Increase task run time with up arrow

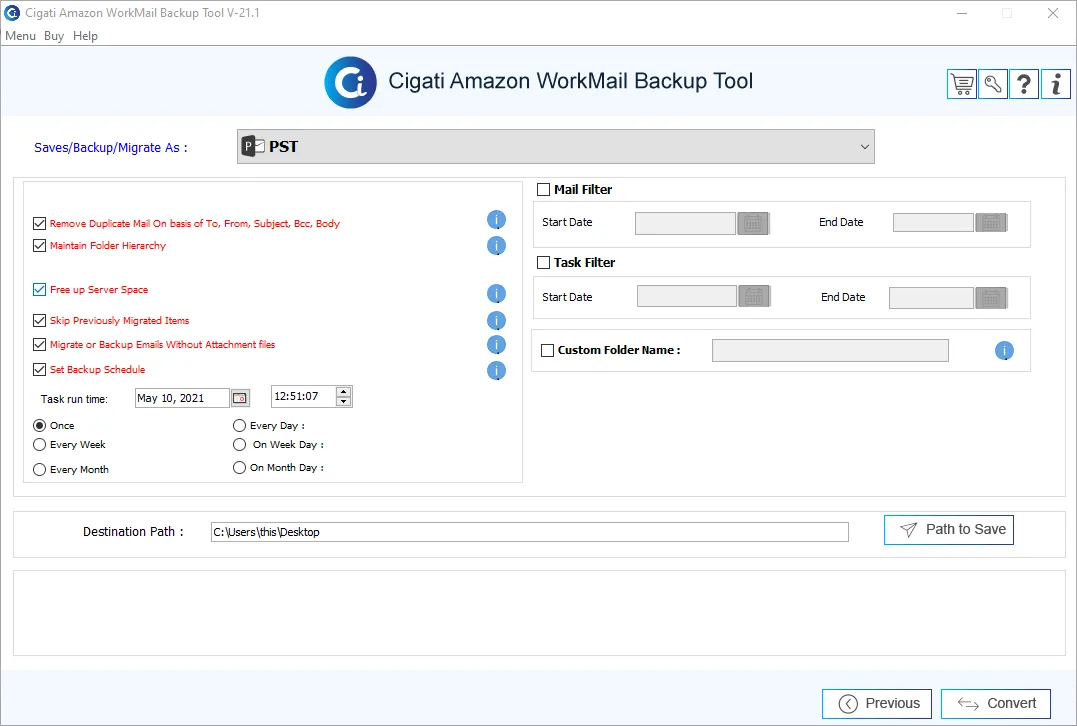tap(343, 392)
